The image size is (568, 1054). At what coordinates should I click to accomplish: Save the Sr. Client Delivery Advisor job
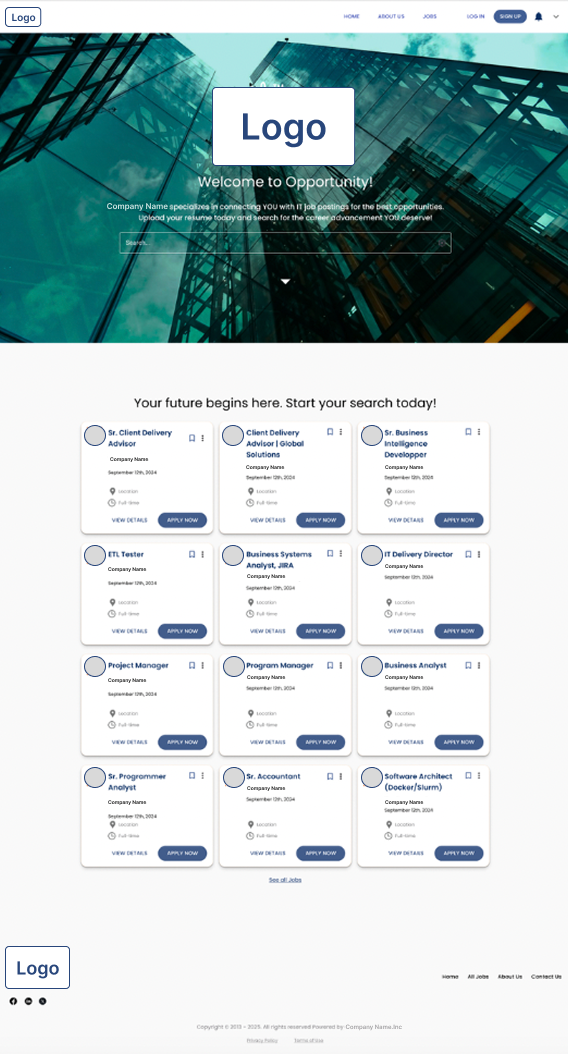192,438
